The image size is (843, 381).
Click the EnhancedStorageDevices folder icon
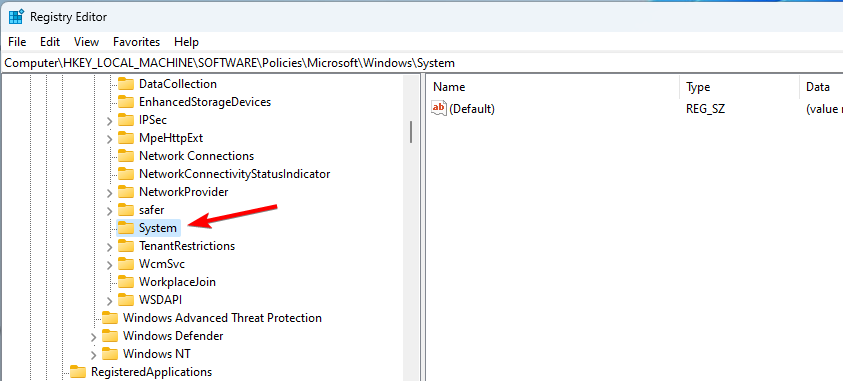tap(125, 102)
